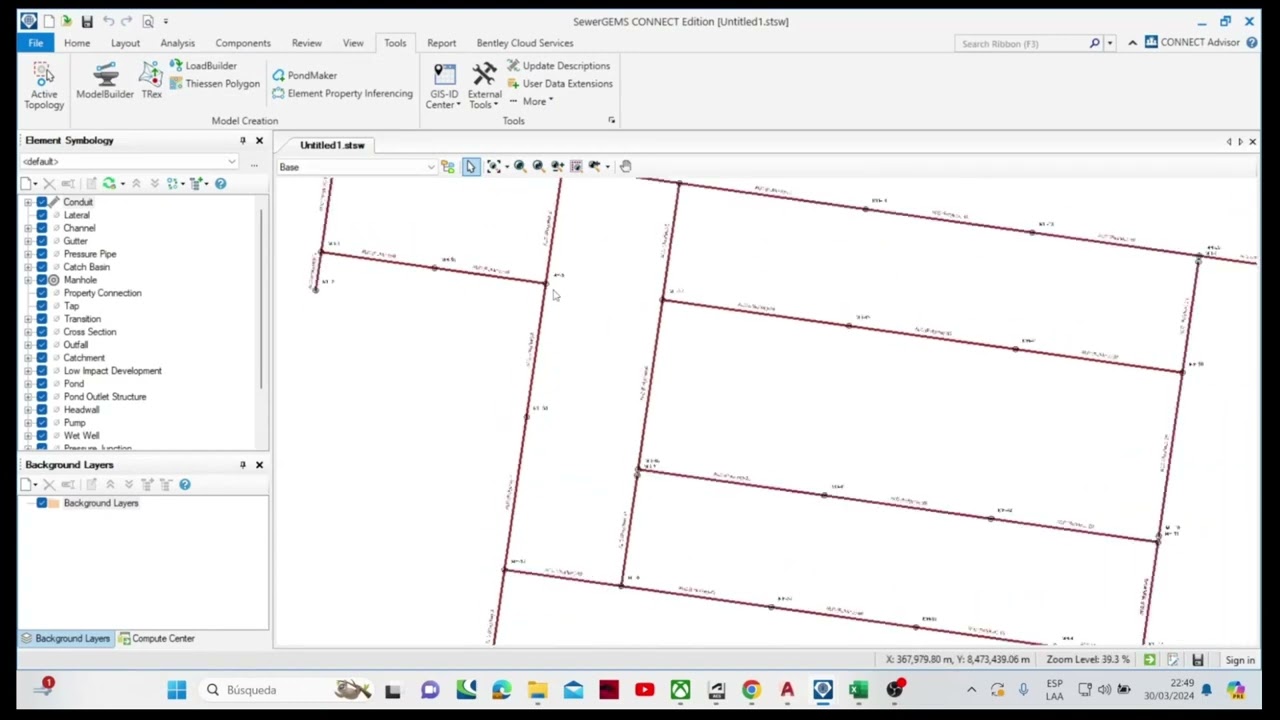Launch PondMaker
Screen dimensions: 1280x720
click(304, 75)
